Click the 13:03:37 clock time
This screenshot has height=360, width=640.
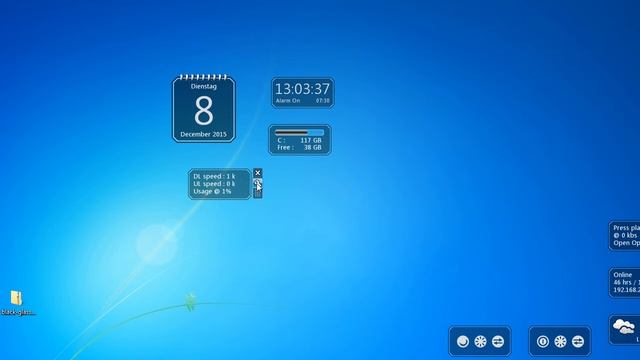coord(302,89)
